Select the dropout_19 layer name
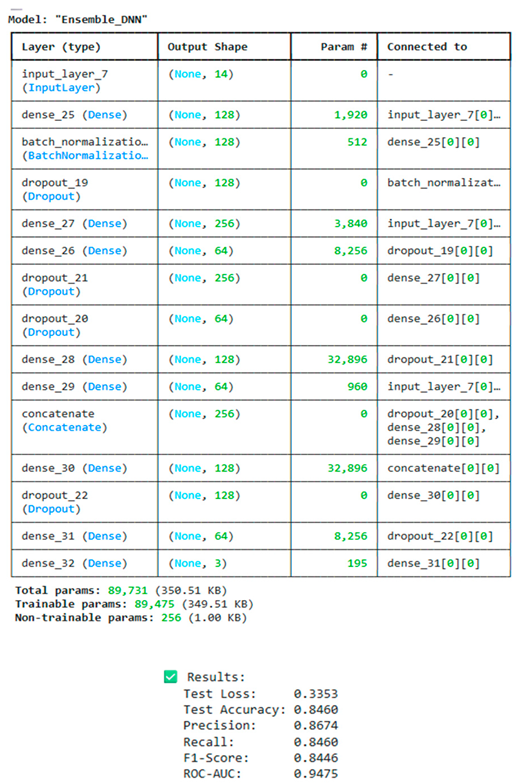Image resolution: width=518 pixels, height=784 pixels. pyautogui.click(x=54, y=182)
